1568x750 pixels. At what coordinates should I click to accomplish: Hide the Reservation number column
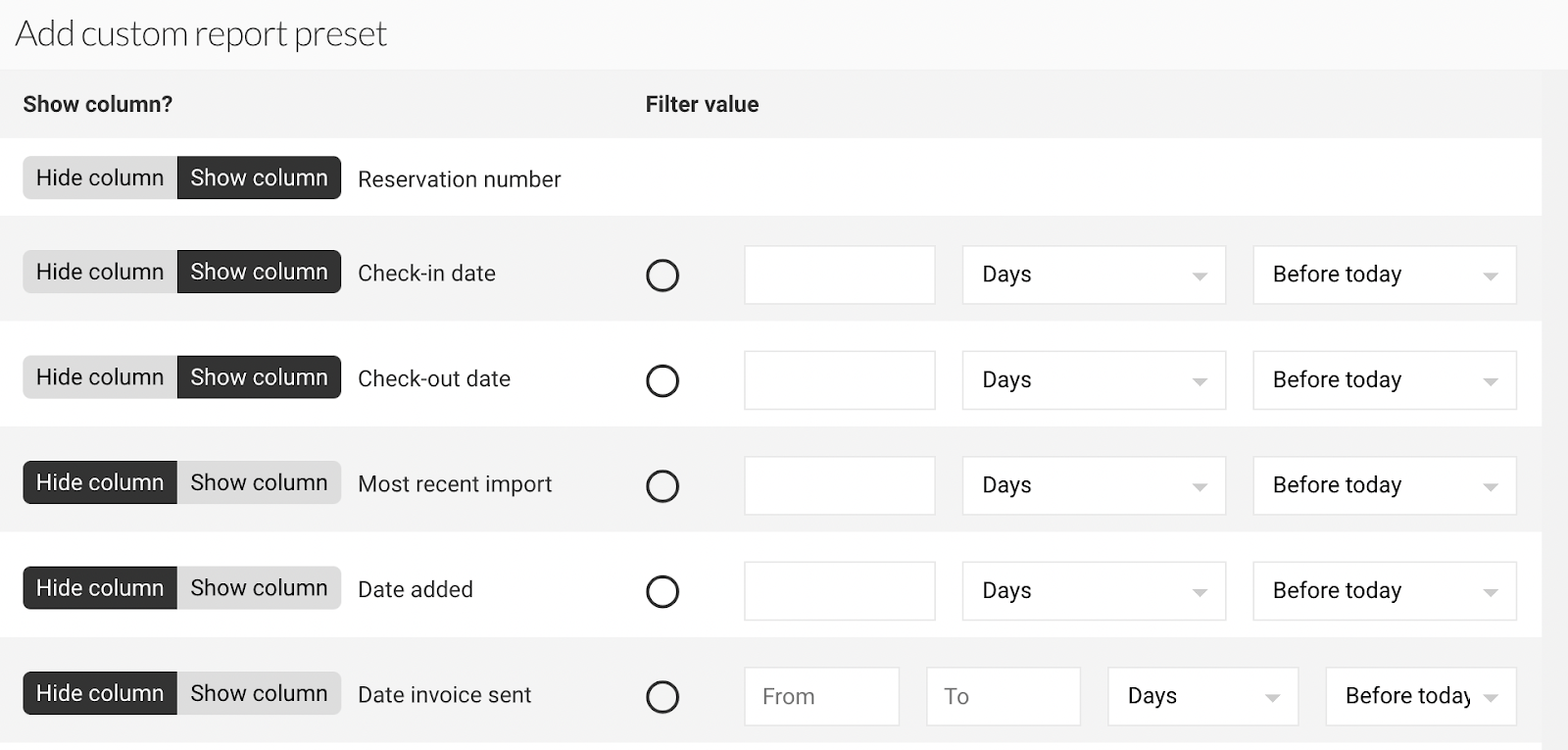[x=100, y=177]
